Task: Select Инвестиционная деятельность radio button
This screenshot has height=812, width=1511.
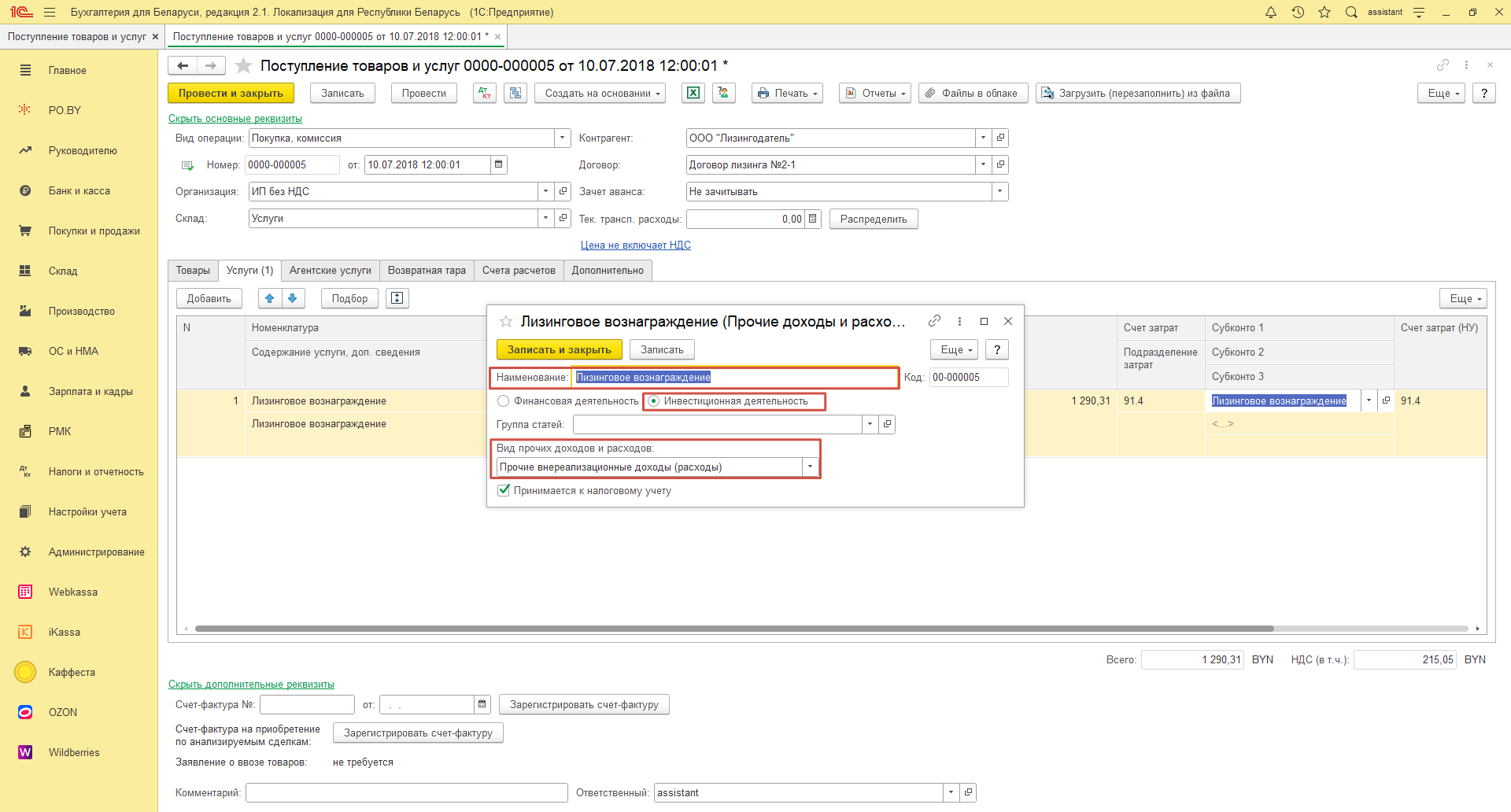Action: click(x=653, y=401)
